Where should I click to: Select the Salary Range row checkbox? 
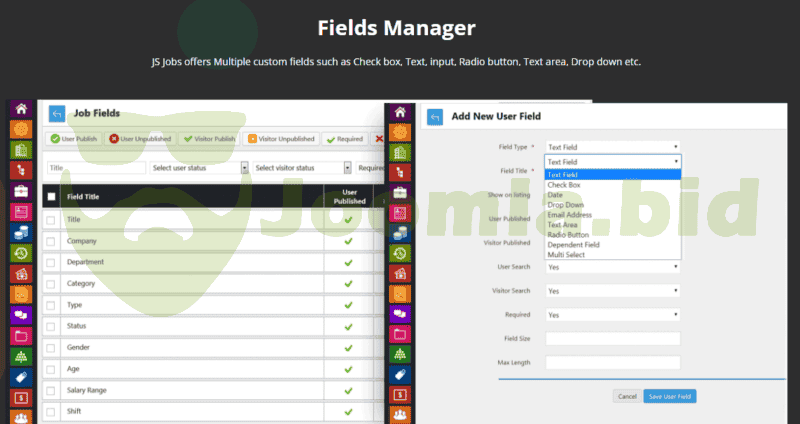(52, 389)
